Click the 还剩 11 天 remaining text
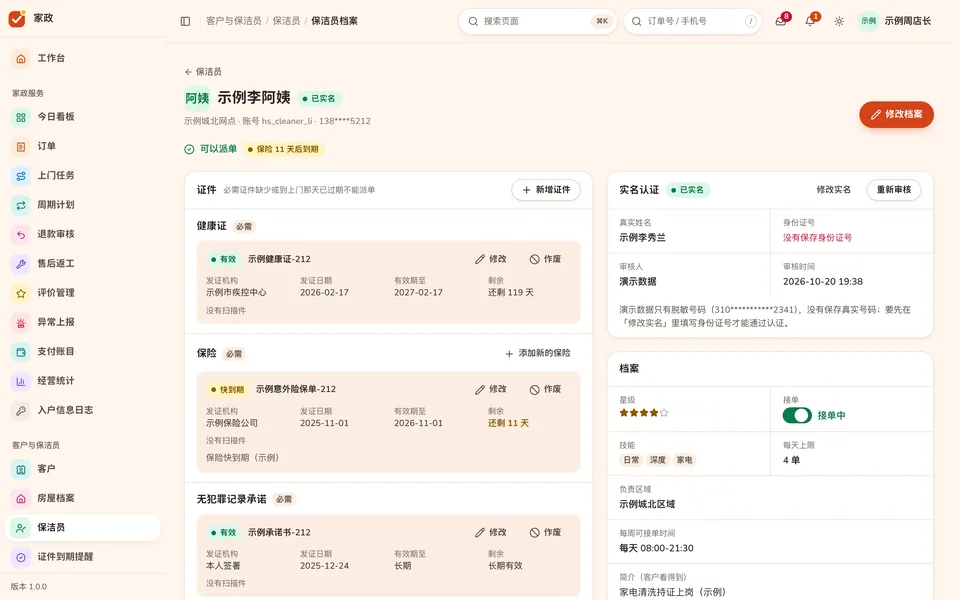This screenshot has width=960, height=600. point(508,423)
